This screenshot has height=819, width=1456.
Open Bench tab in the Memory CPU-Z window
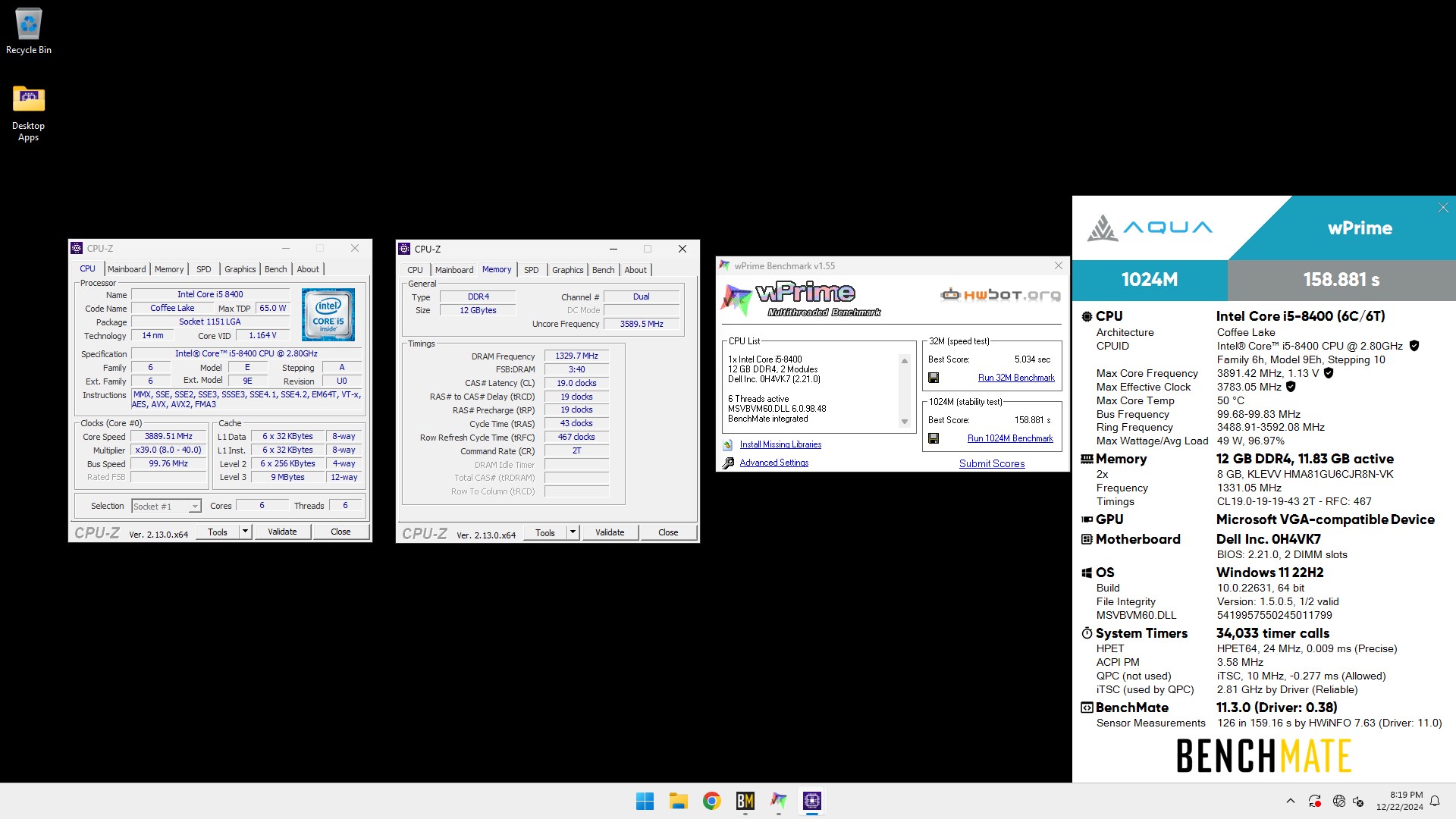(x=604, y=270)
